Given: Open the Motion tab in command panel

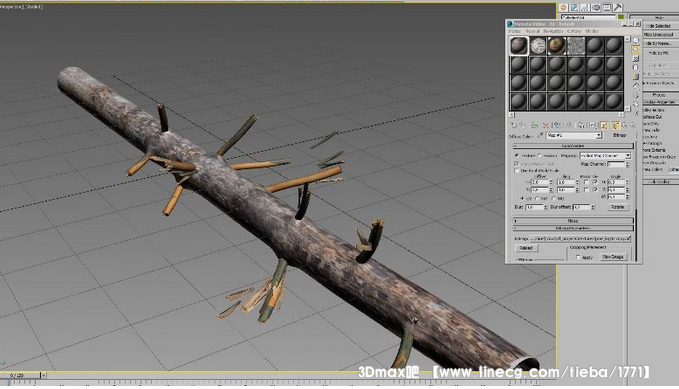Looking at the screenshot, I should pyautogui.click(x=596, y=7).
